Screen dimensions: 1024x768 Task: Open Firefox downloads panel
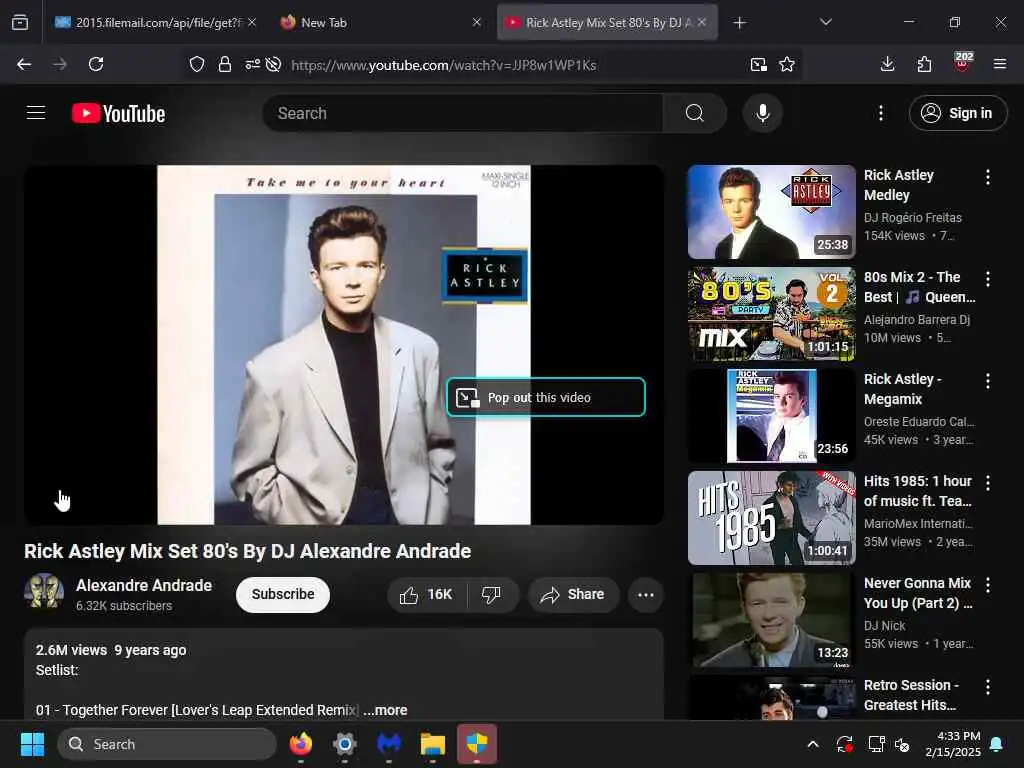887,64
